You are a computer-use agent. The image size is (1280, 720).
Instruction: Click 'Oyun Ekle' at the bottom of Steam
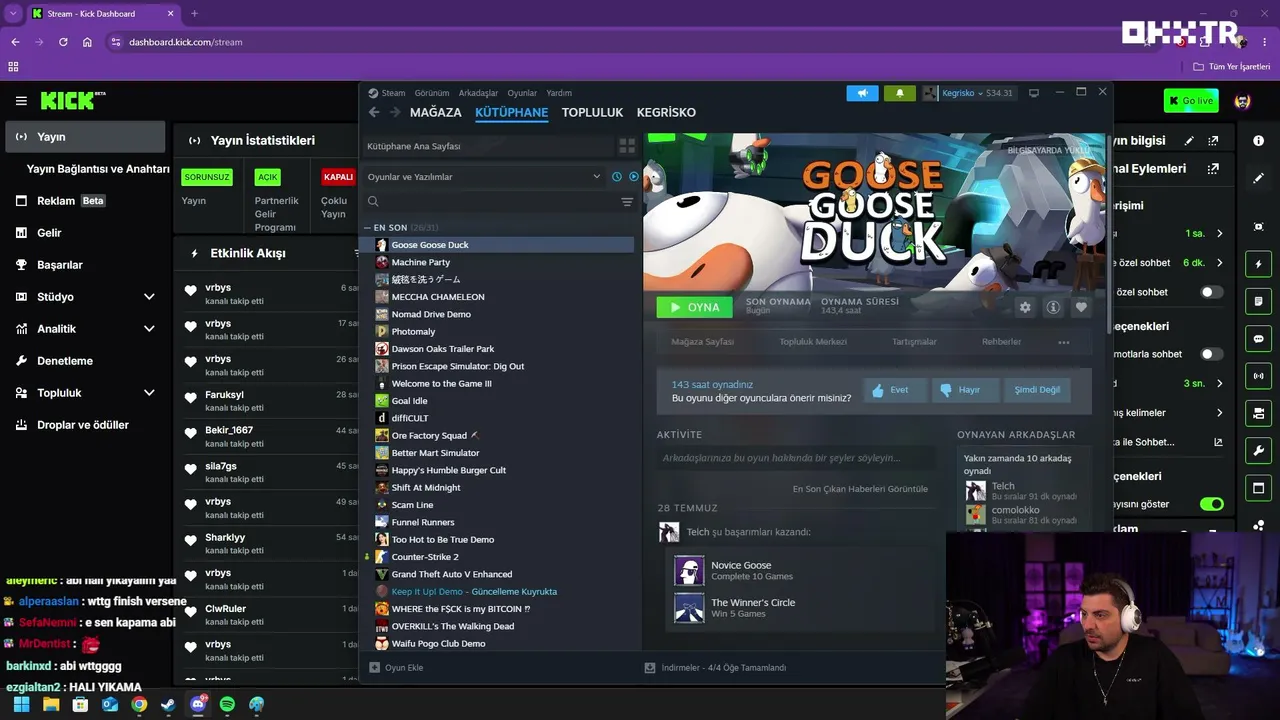396,667
